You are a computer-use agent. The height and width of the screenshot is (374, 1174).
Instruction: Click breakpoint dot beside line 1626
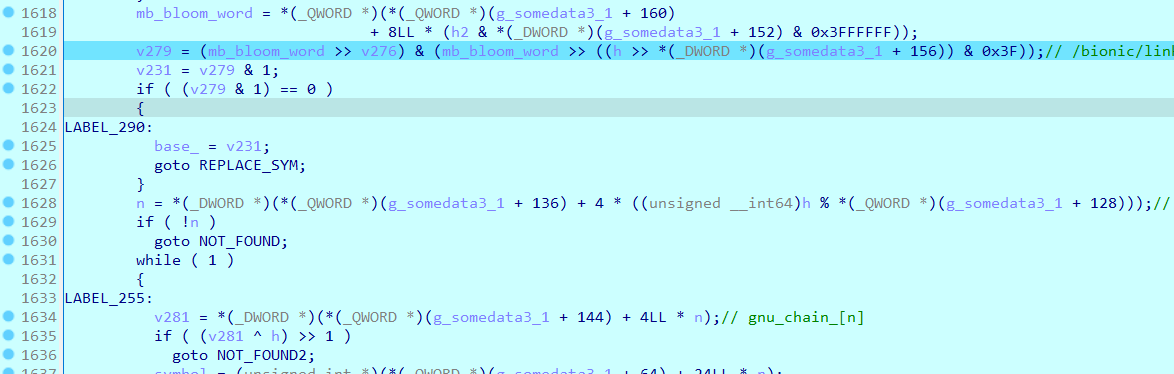click(8, 165)
